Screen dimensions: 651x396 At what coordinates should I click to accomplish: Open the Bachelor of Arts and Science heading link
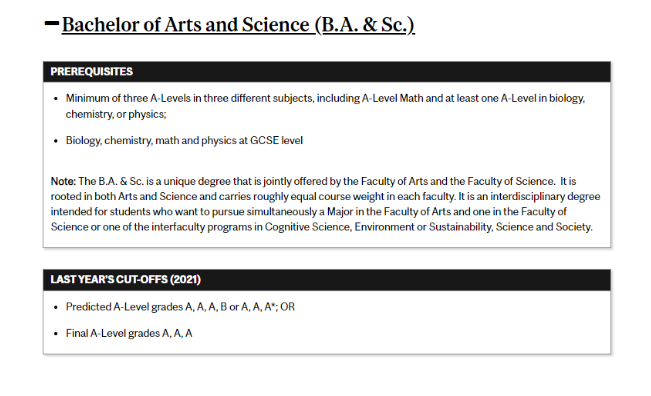click(238, 24)
